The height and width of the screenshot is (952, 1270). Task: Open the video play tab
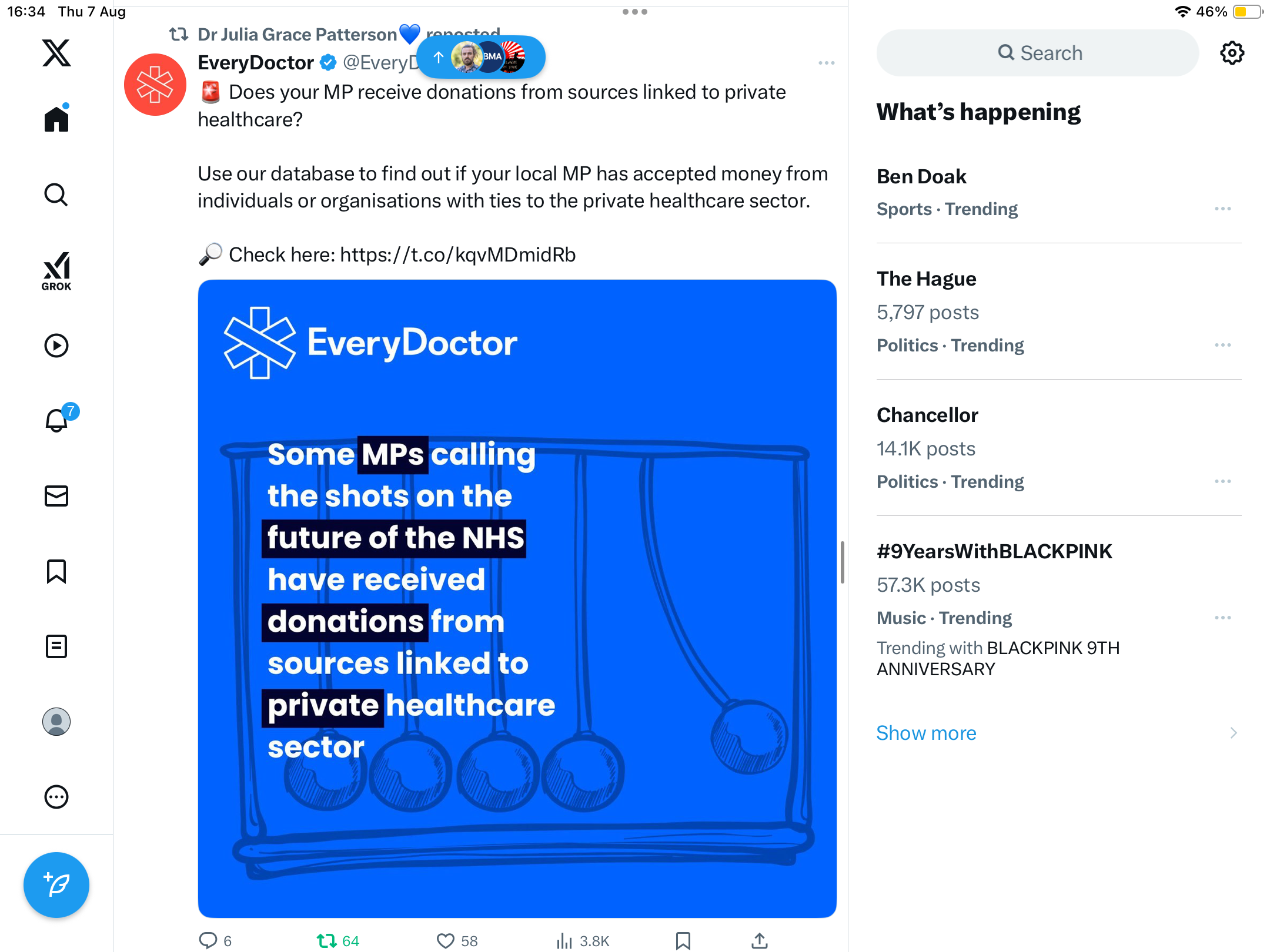pyautogui.click(x=56, y=346)
